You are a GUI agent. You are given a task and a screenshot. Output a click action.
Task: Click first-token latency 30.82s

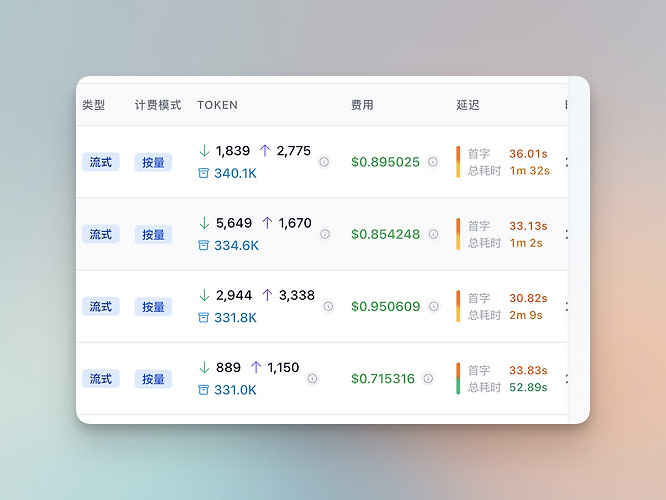528,298
